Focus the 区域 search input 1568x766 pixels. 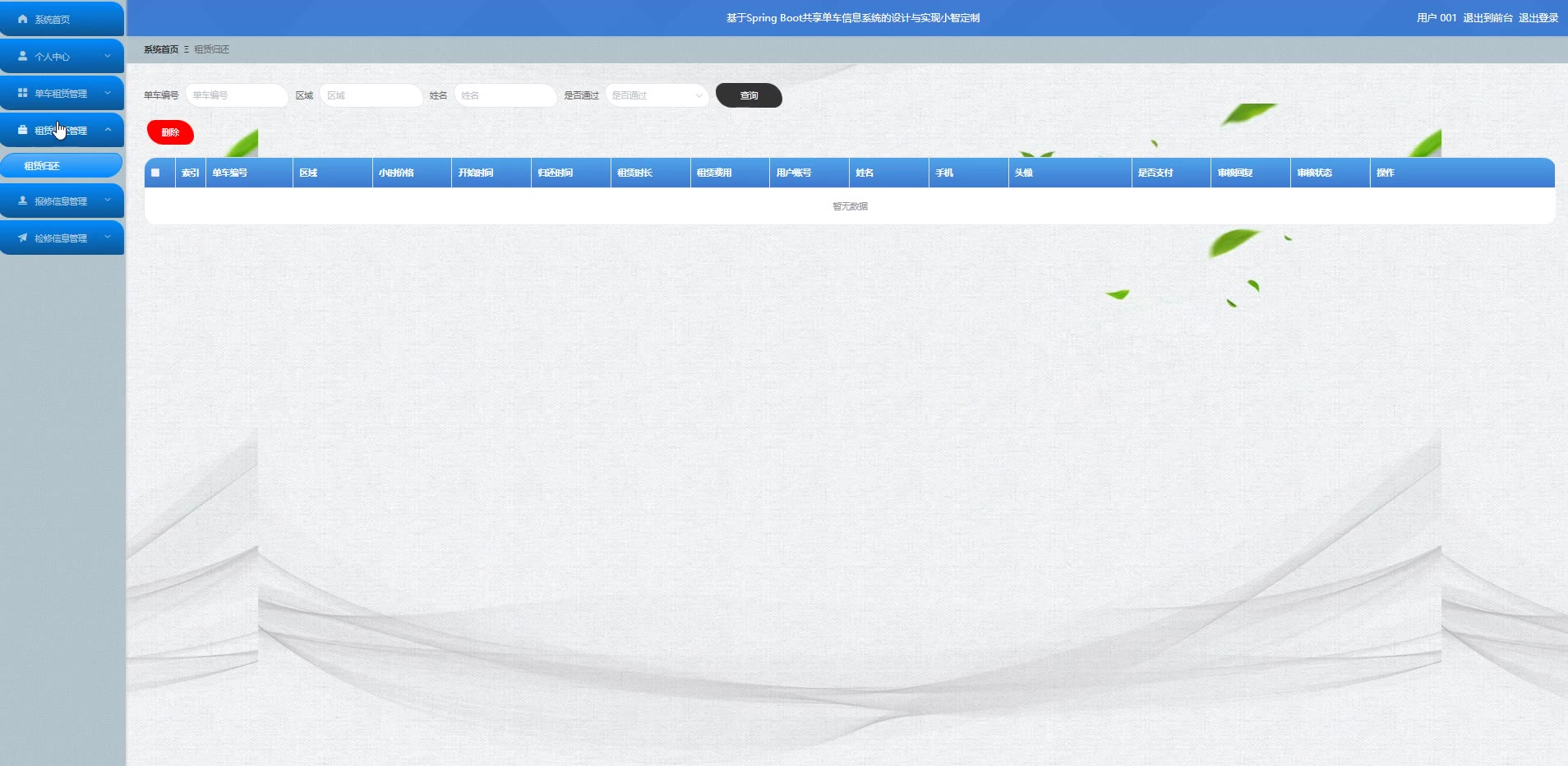(x=371, y=95)
